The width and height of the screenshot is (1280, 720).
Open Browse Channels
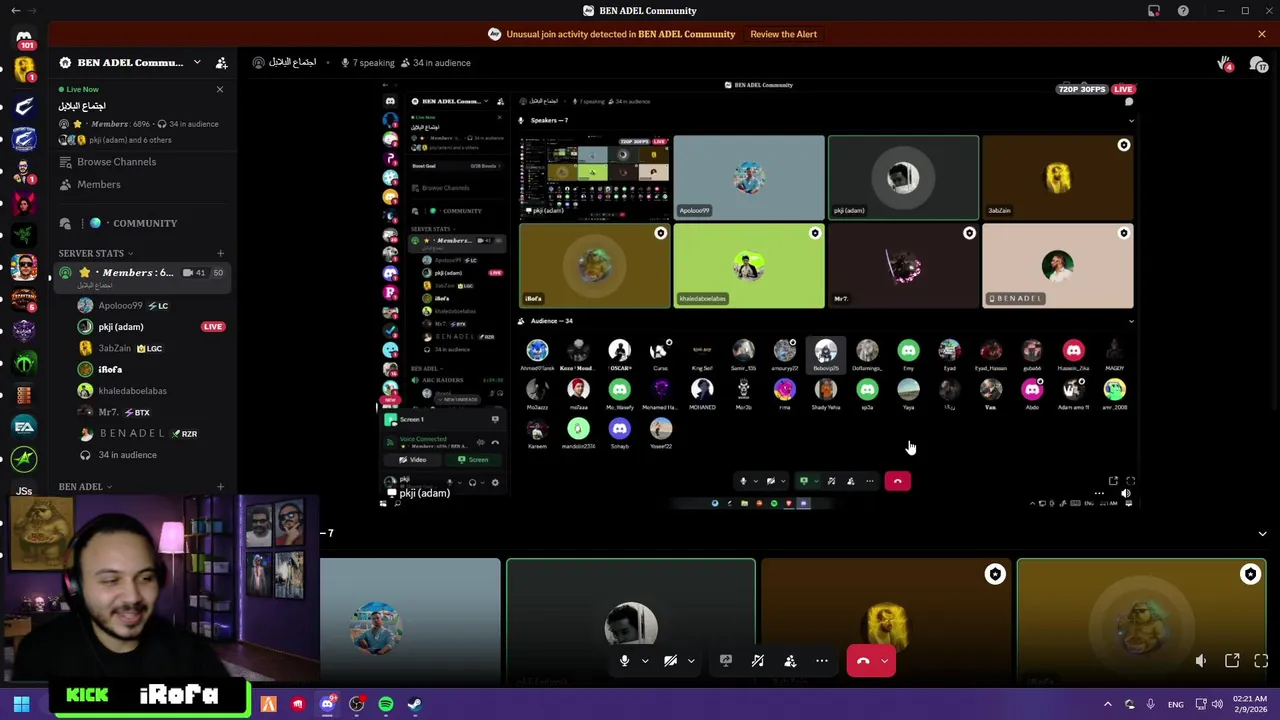[x=116, y=162]
